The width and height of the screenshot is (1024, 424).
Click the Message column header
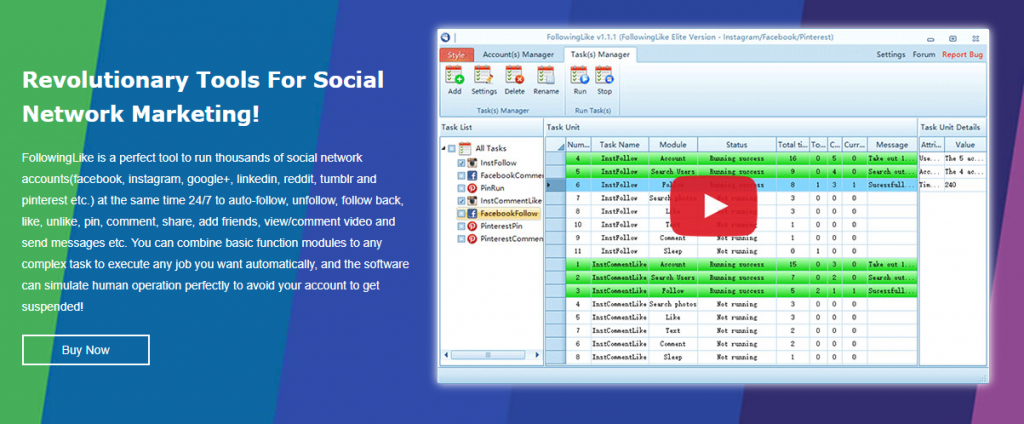point(892,145)
